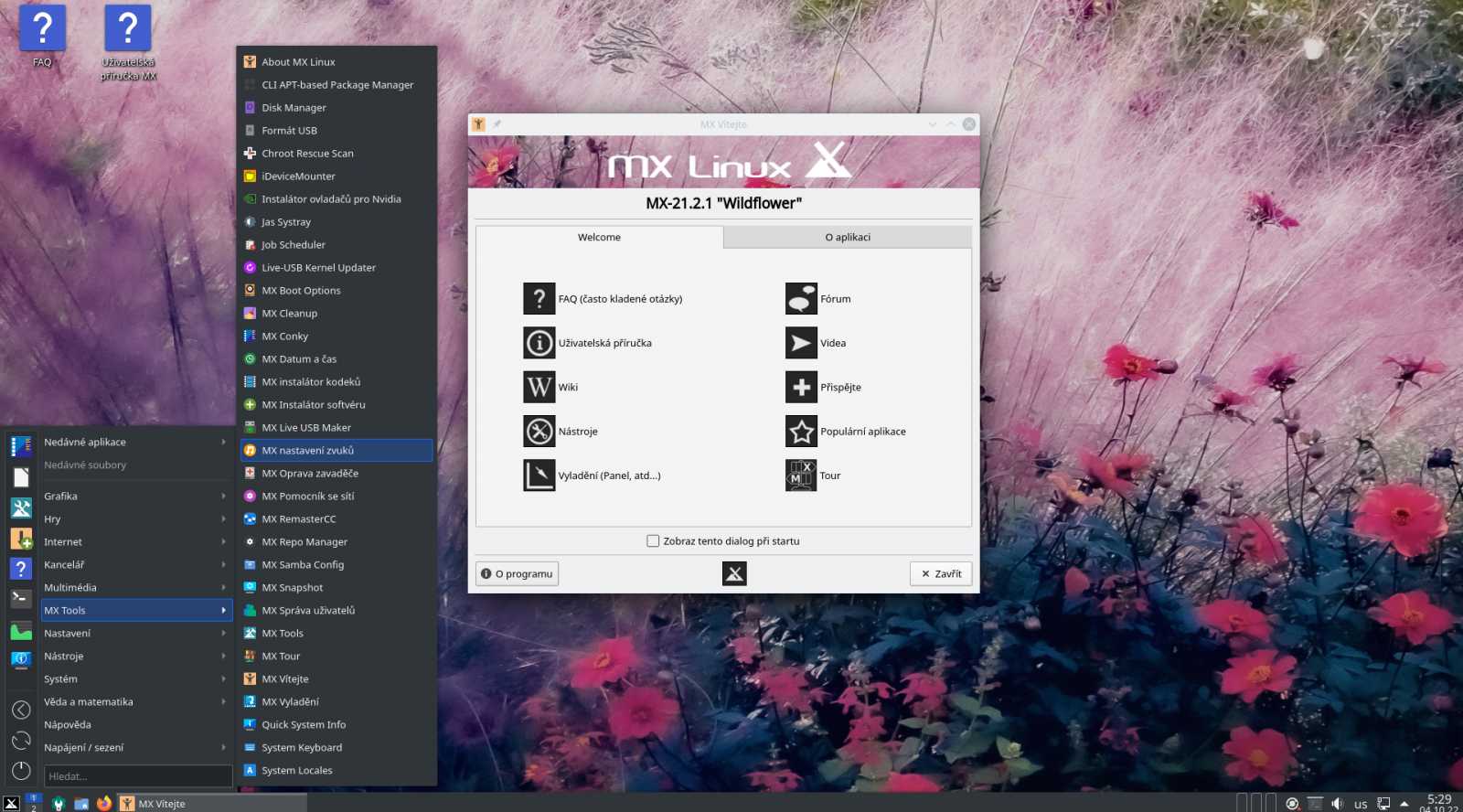Show hidden tray icons with the up arrow

[1404, 804]
